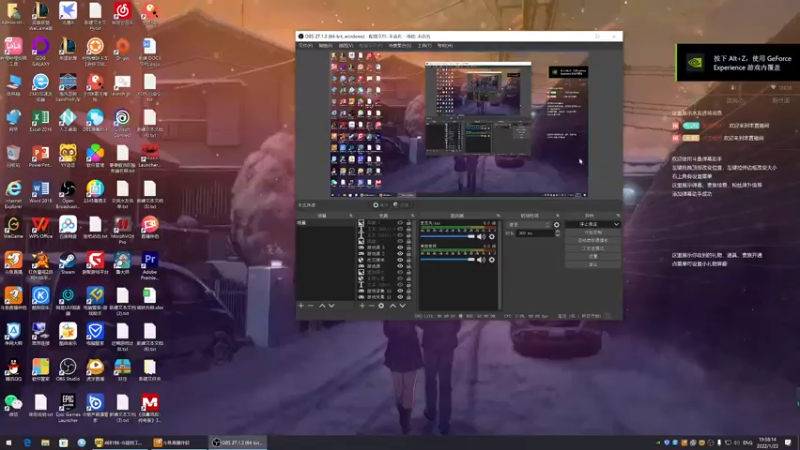Open Scene Collection menu in OBS
This screenshot has width=800, height=450.
coord(400,45)
